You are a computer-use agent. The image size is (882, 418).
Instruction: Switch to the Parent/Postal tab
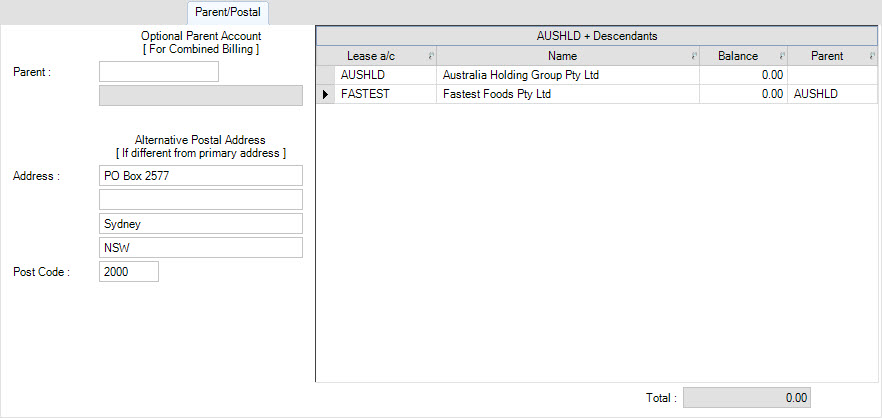point(228,12)
